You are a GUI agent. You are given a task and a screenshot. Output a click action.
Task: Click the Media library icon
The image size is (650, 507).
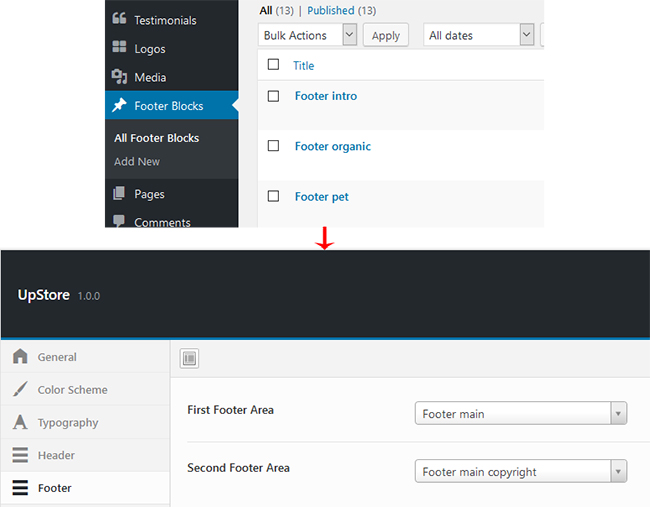pos(119,77)
